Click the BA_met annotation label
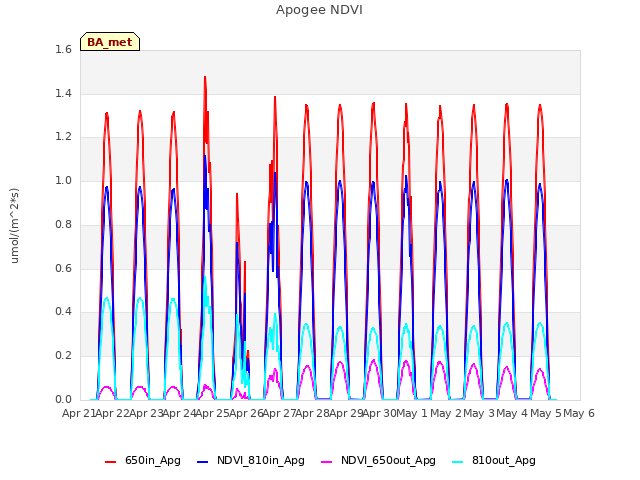The image size is (640, 480). 110,42
